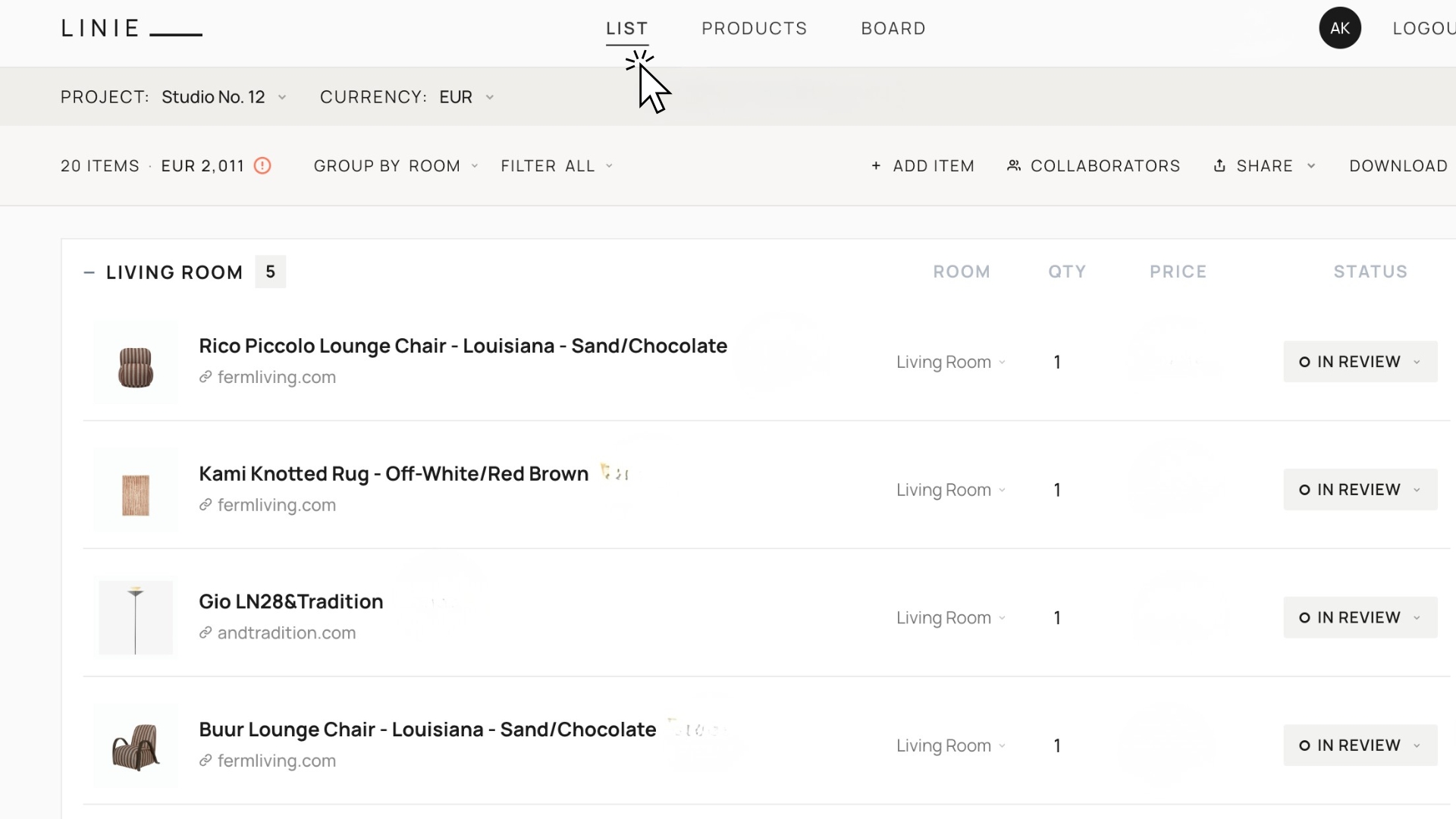Click the PRICE column header
1456x819 pixels.
[1178, 271]
